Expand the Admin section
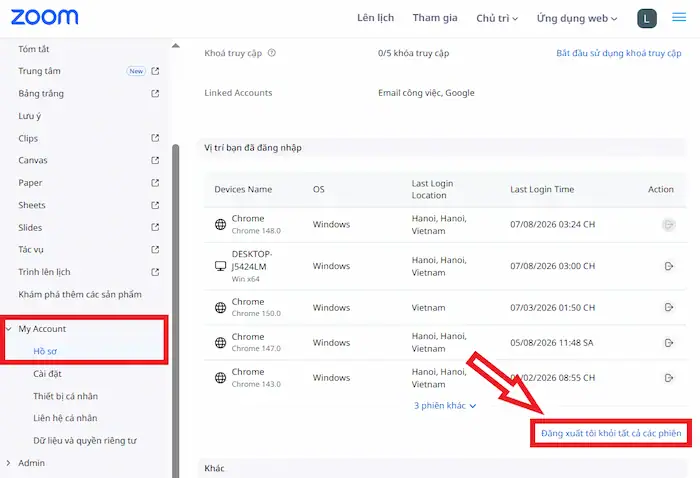Viewport: 700px width, 478px height. coord(8,463)
